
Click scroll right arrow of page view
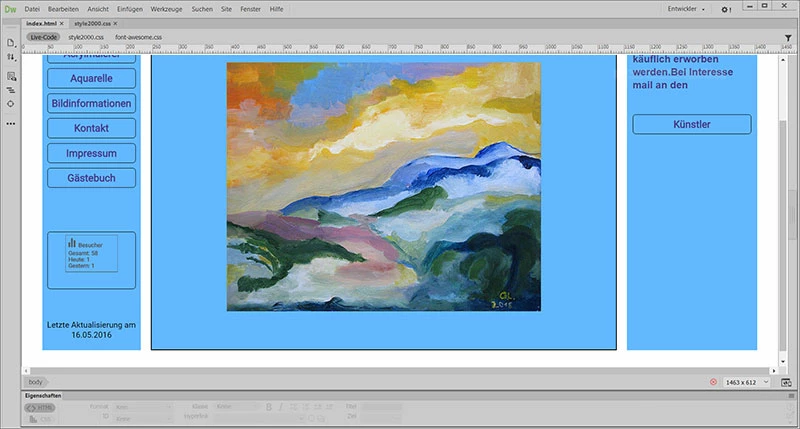773,371
